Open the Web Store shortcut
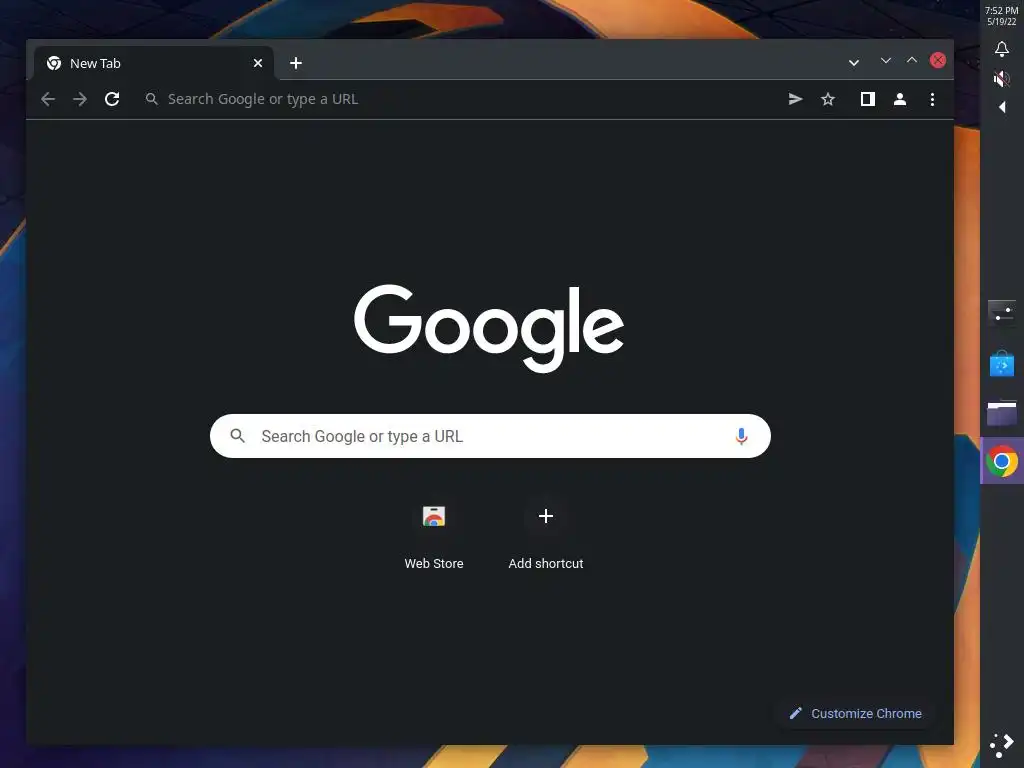1024x768 pixels. pyautogui.click(x=434, y=536)
